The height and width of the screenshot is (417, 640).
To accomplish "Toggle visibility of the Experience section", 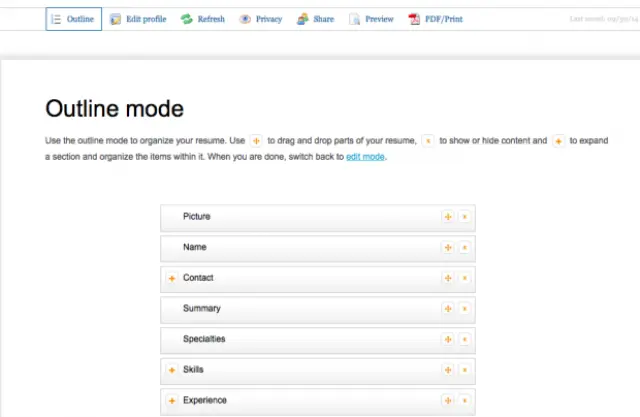I will click(464, 401).
